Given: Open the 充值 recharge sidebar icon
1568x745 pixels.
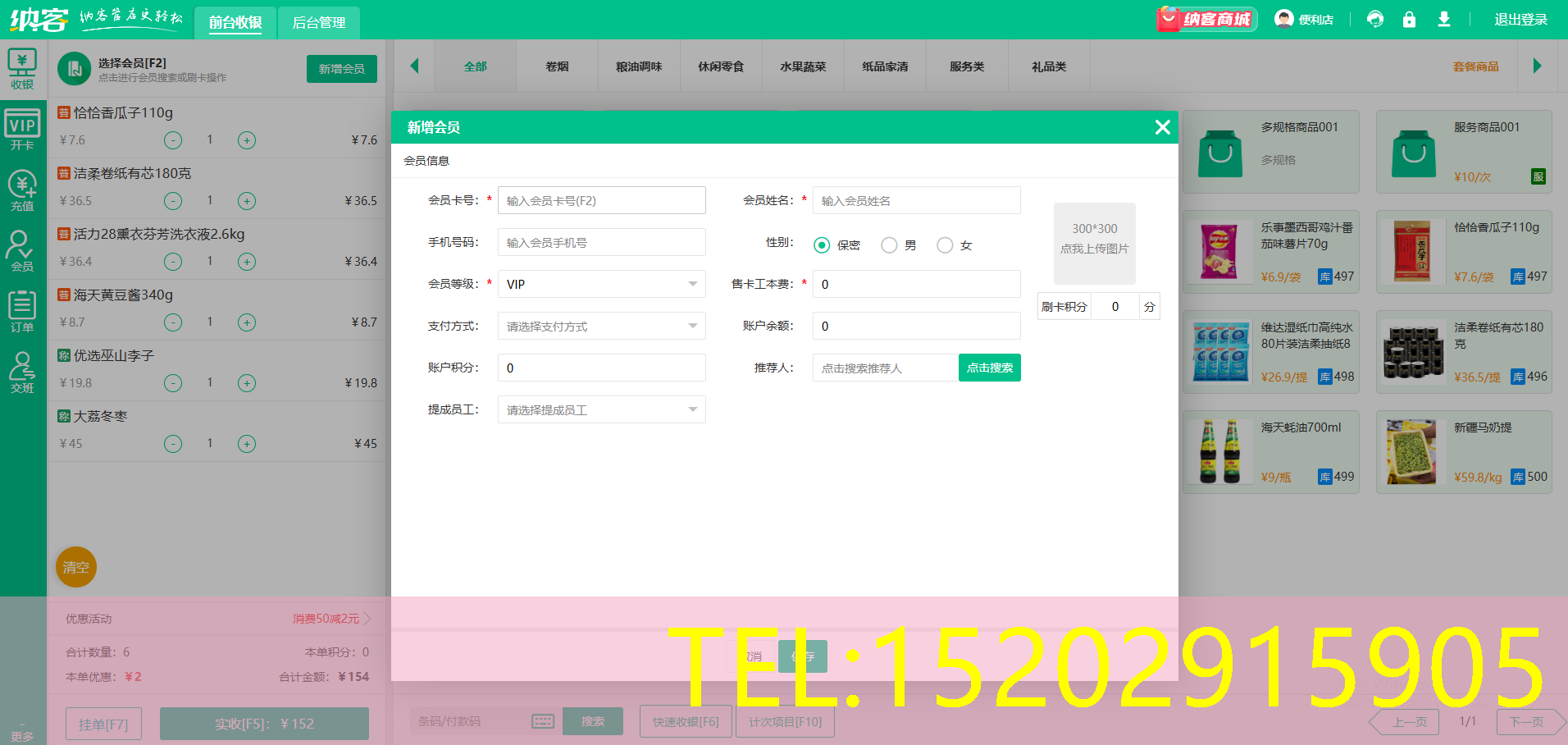Looking at the screenshot, I should 22,191.
